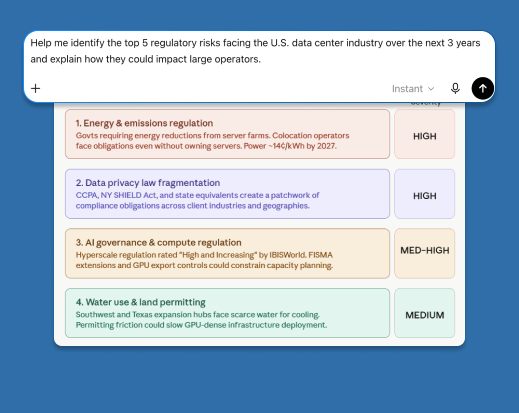Click text "Power ~14¢/kWh by 2027."
The width and height of the screenshot is (519, 413).
click(x=290, y=146)
